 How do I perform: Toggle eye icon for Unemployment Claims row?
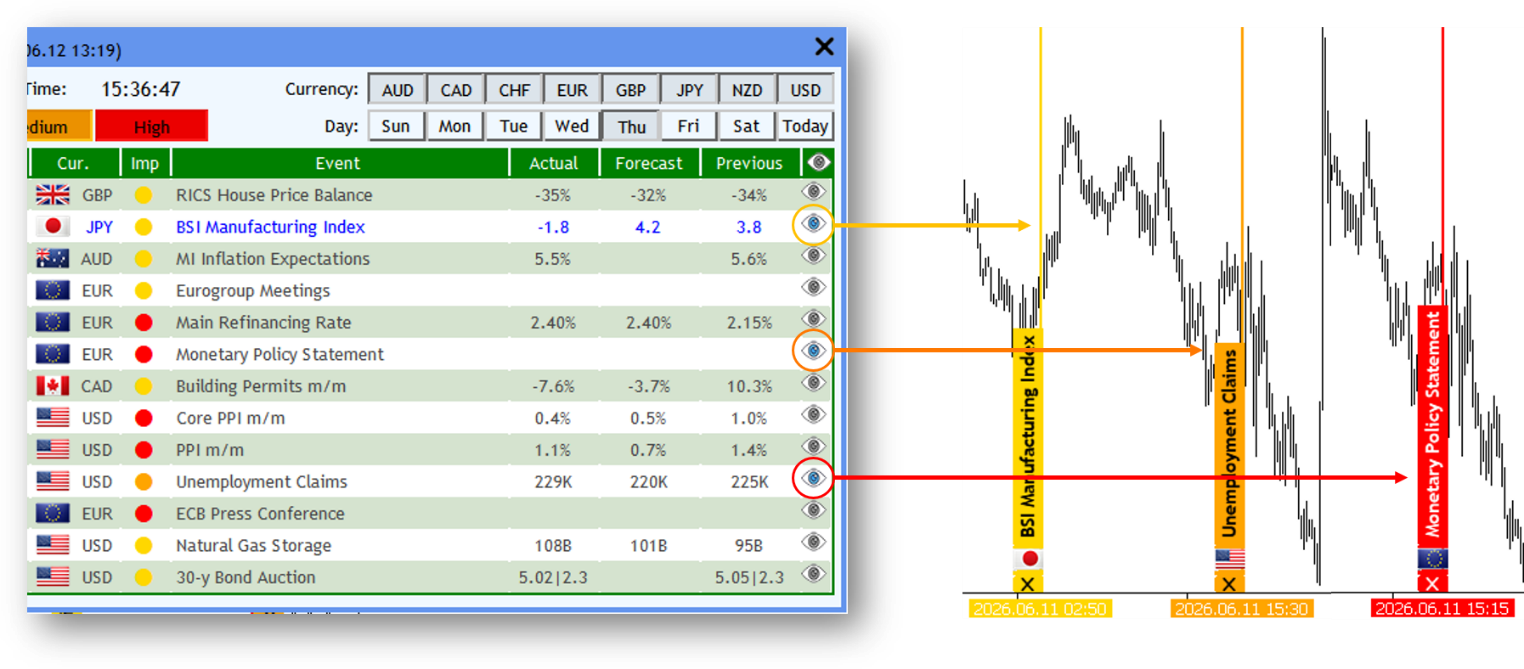click(x=814, y=479)
